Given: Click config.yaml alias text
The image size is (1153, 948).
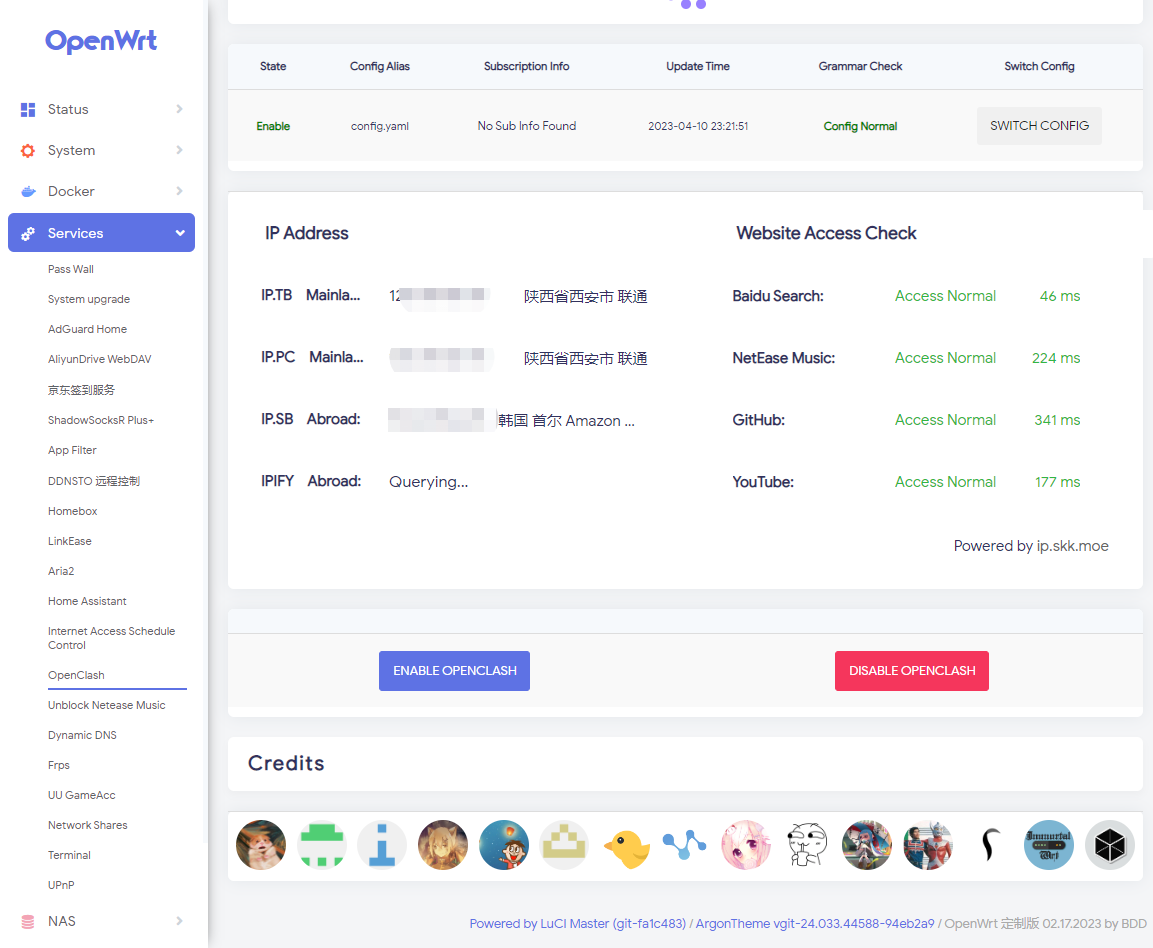Looking at the screenshot, I should pyautogui.click(x=379, y=126).
